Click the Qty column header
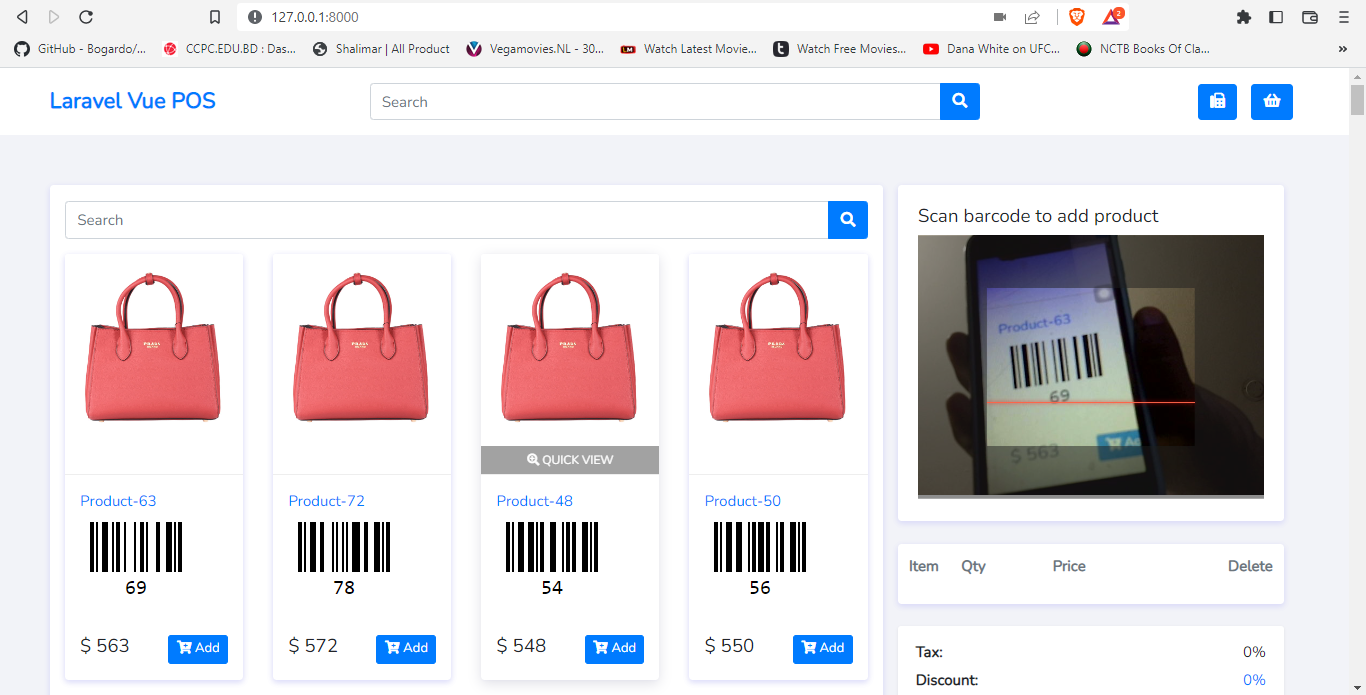The width and height of the screenshot is (1366, 695). [973, 566]
